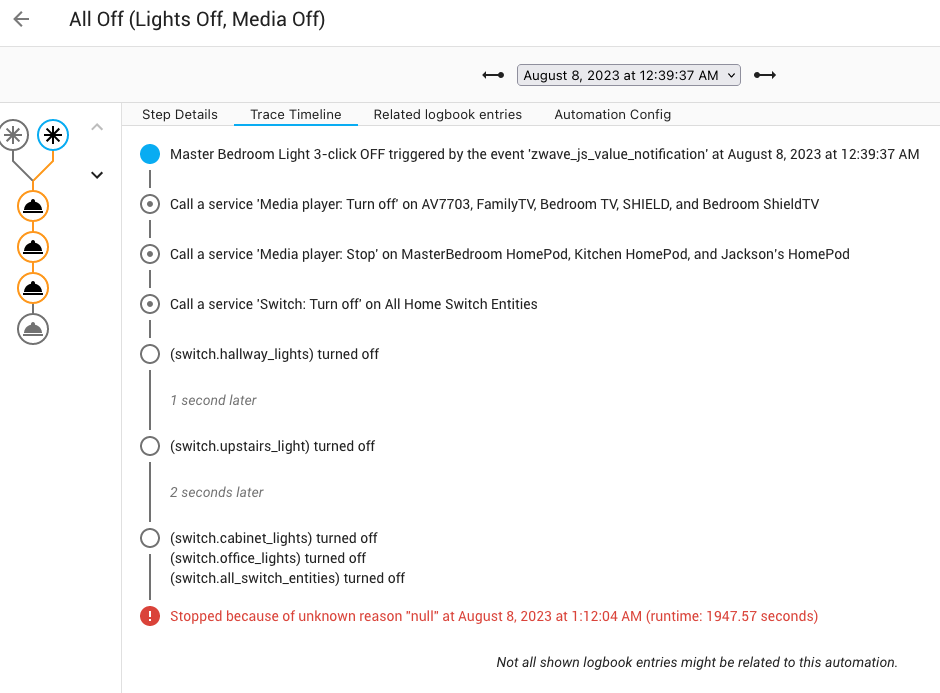The height and width of the screenshot is (693, 940).
Task: Click the red stopped-error icon
Action: pos(150,616)
